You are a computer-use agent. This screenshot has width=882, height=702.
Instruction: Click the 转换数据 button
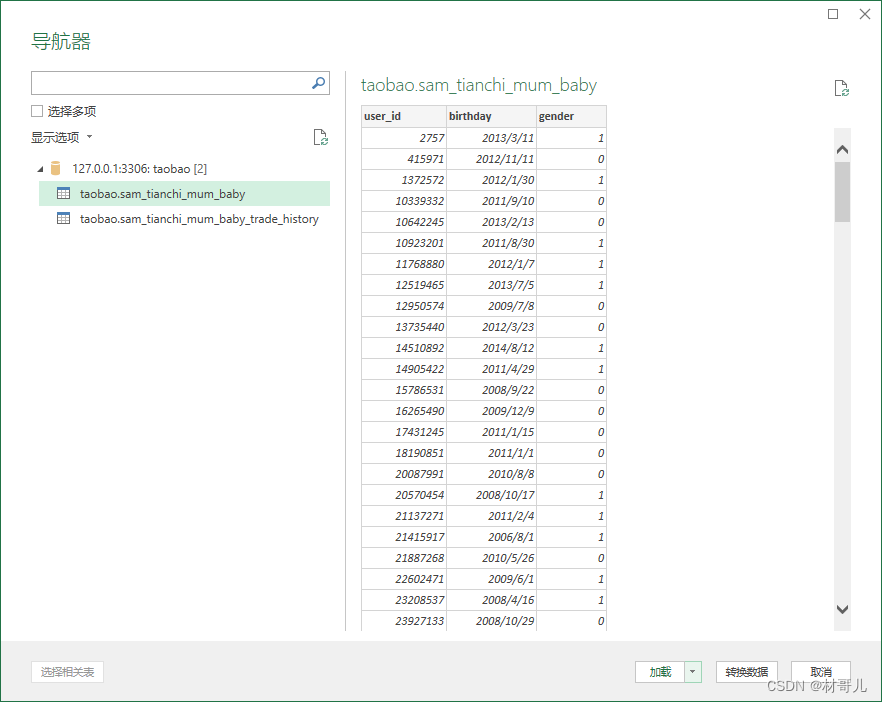(x=746, y=672)
